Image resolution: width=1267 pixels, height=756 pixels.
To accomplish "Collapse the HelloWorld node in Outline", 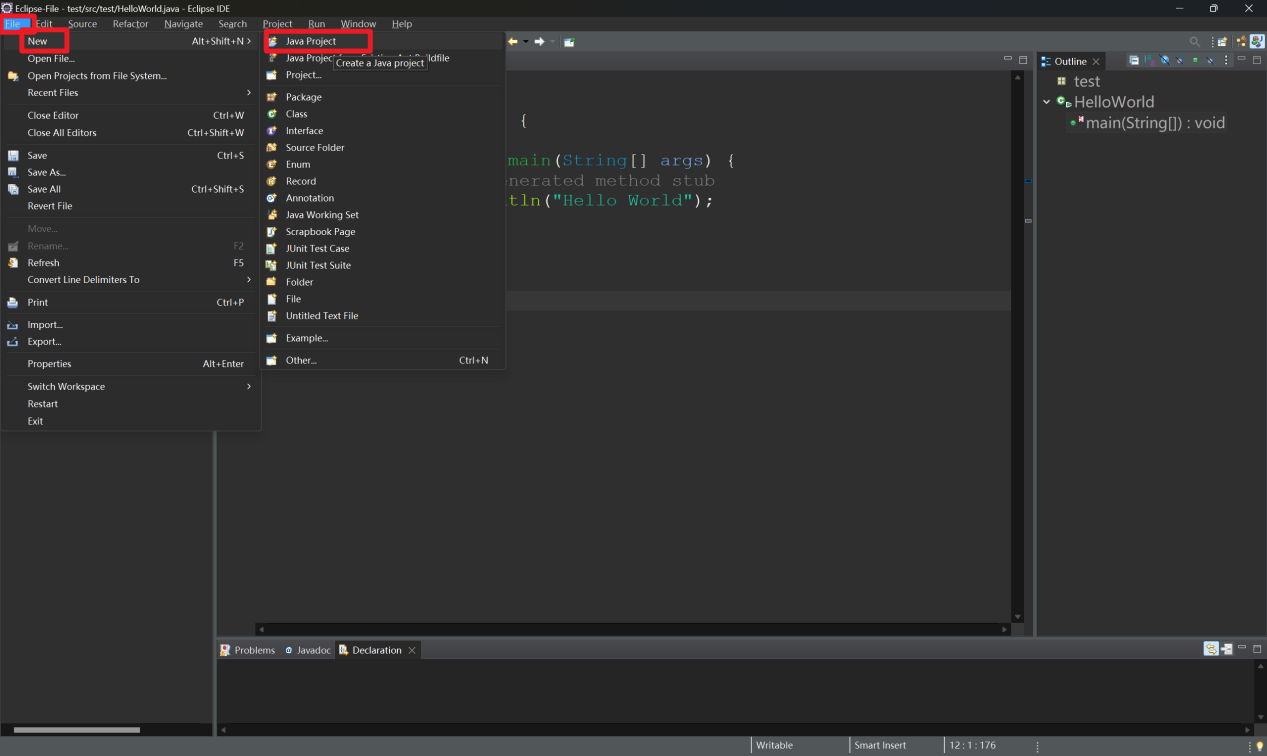I will pyautogui.click(x=1047, y=102).
